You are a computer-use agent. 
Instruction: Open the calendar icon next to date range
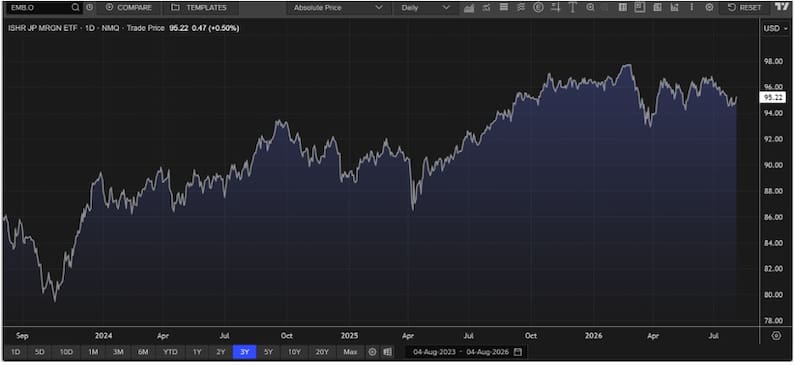click(518, 352)
